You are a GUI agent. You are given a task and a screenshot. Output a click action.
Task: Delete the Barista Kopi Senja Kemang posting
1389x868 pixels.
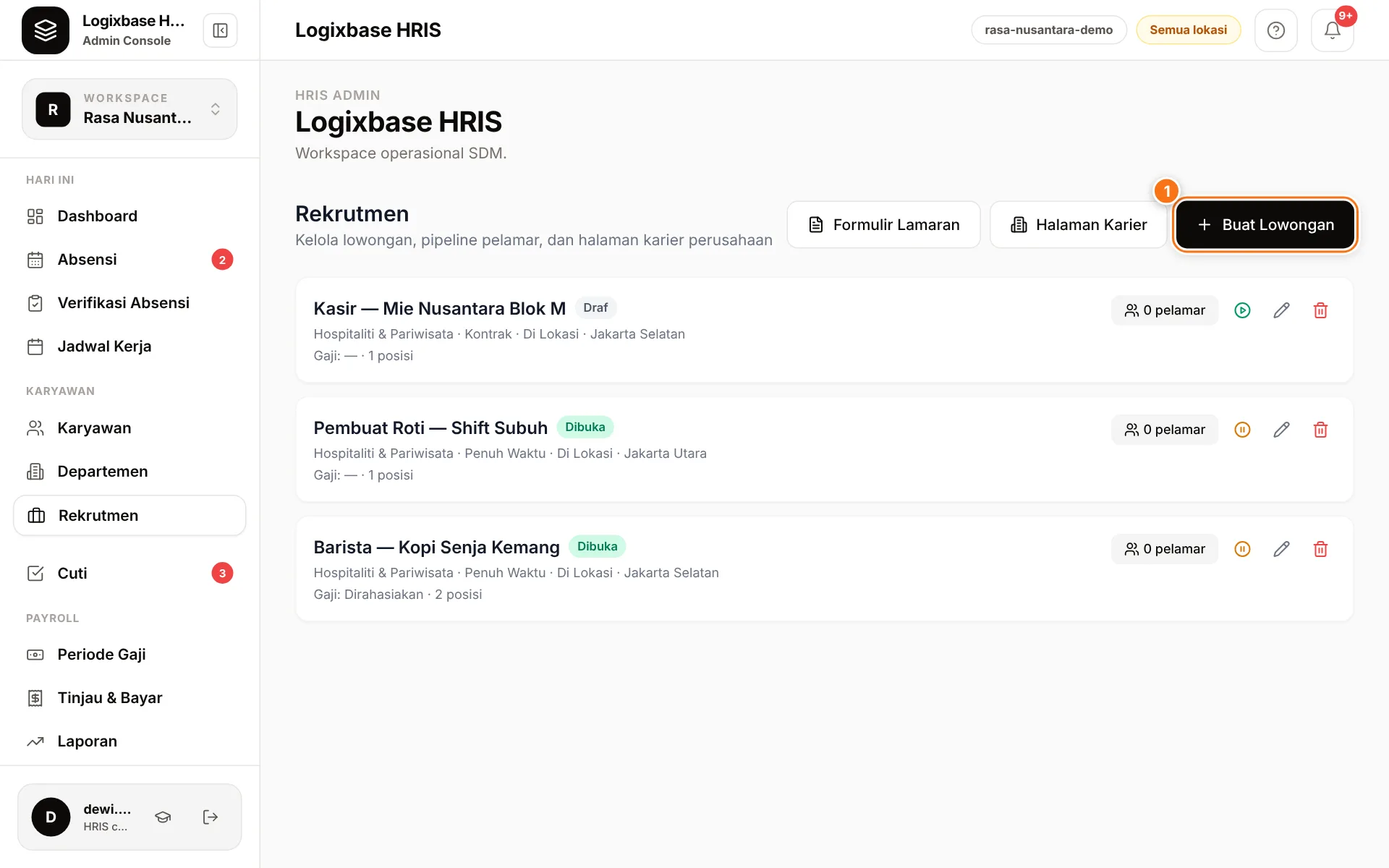click(x=1320, y=549)
